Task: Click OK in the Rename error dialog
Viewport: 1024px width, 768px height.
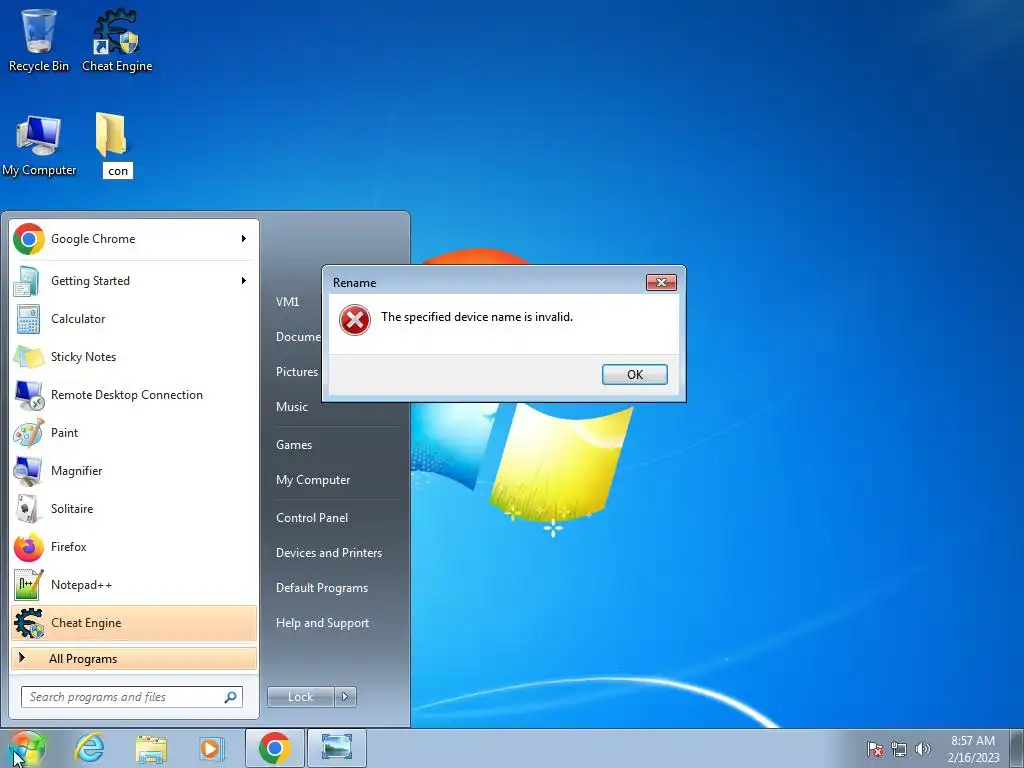Action: pos(635,375)
